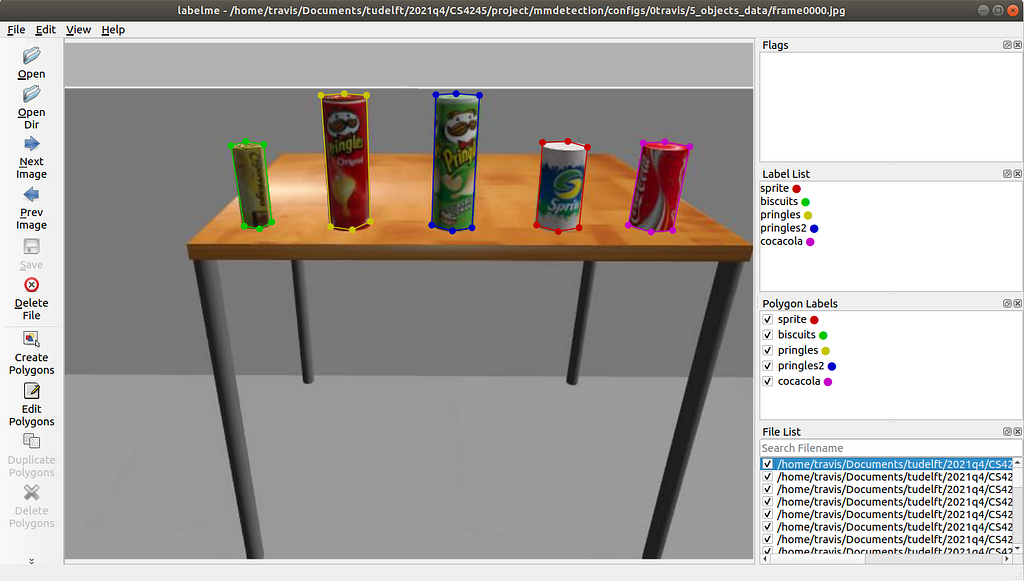The height and width of the screenshot is (581, 1024).
Task: Float the Polygon Labels panel
Action: point(1007,304)
